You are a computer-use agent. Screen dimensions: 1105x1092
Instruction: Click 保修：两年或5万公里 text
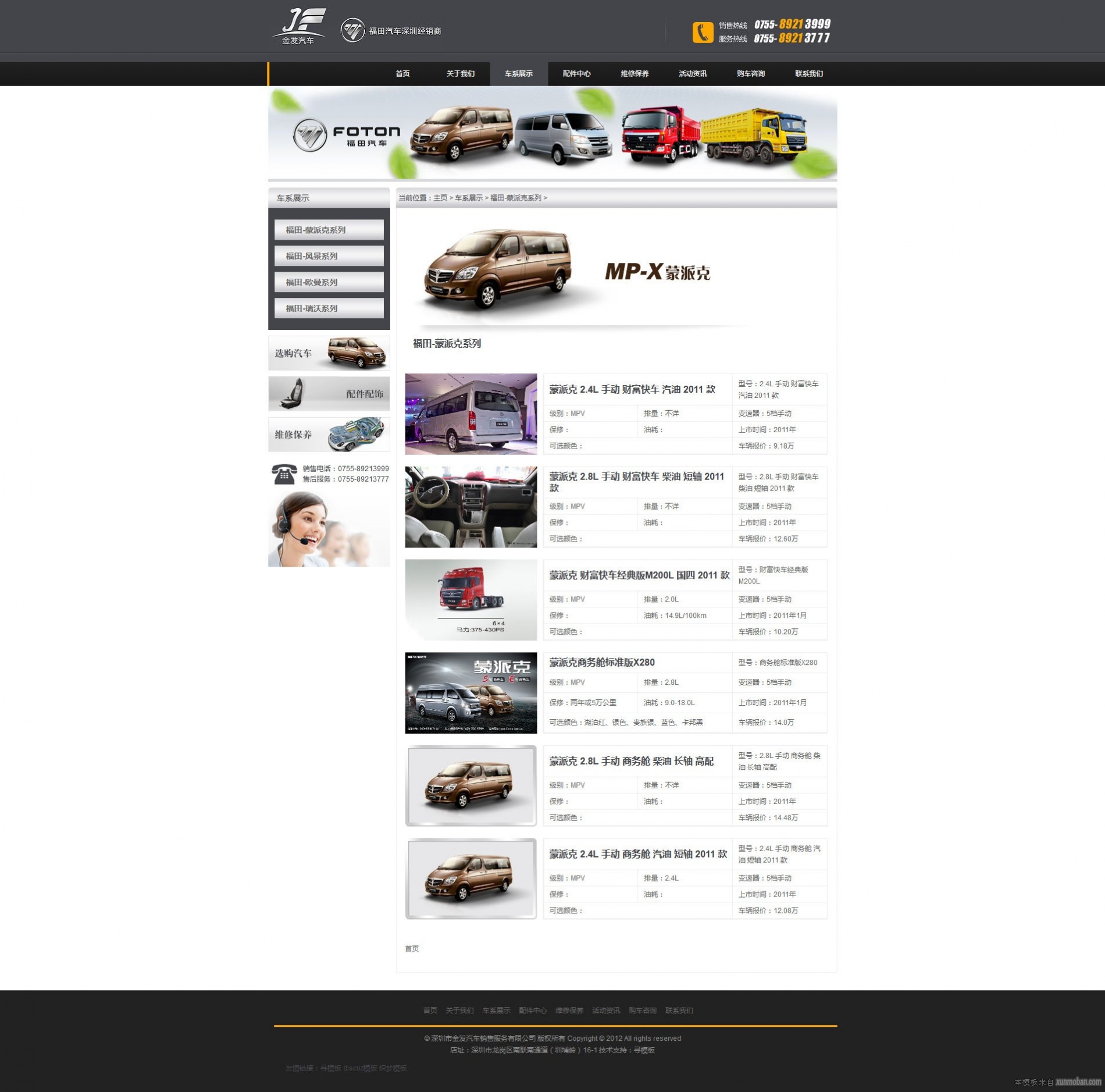[583, 703]
